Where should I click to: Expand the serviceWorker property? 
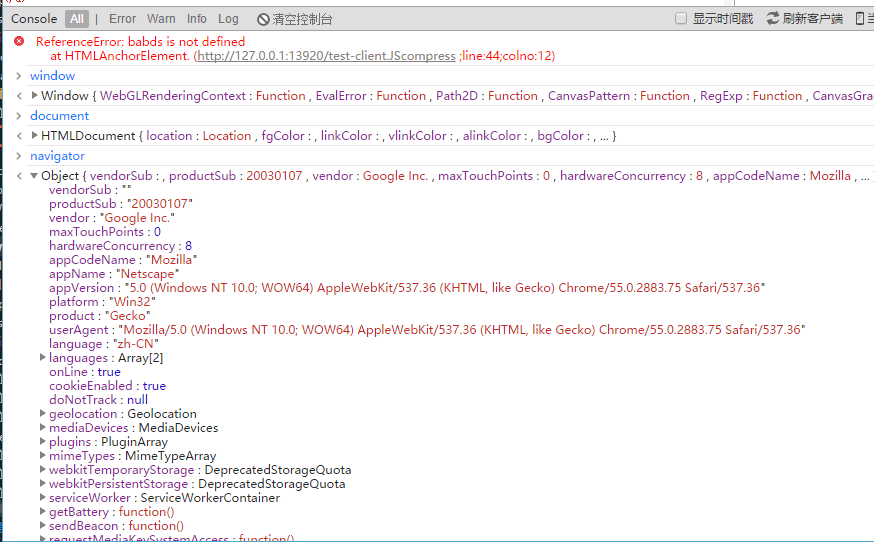42,497
